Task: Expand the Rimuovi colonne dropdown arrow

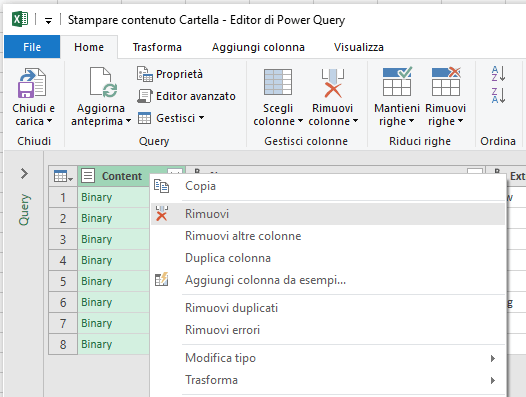Action: [x=355, y=120]
